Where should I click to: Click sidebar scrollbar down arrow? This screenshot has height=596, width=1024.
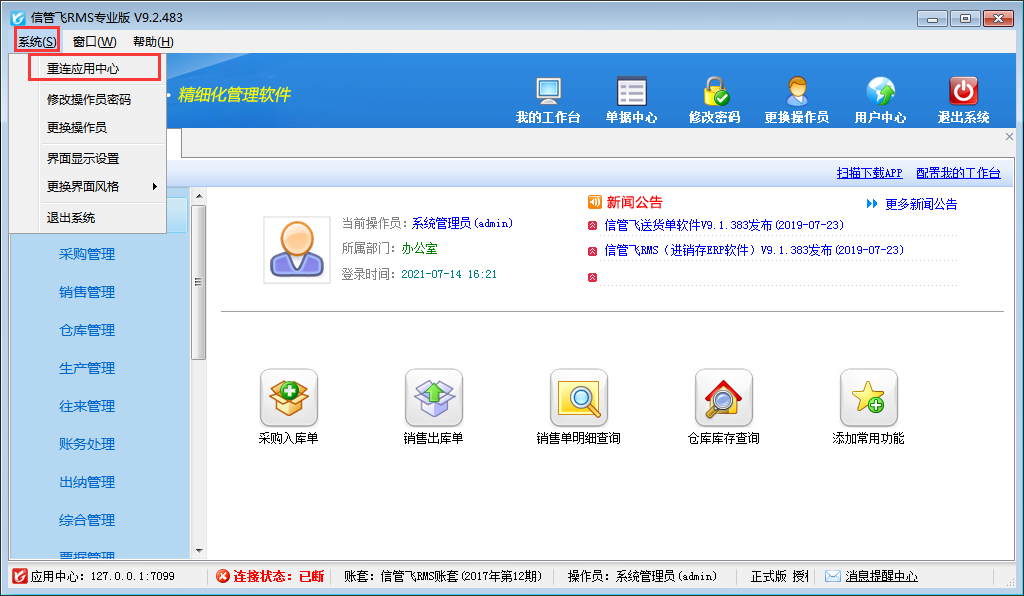point(198,550)
